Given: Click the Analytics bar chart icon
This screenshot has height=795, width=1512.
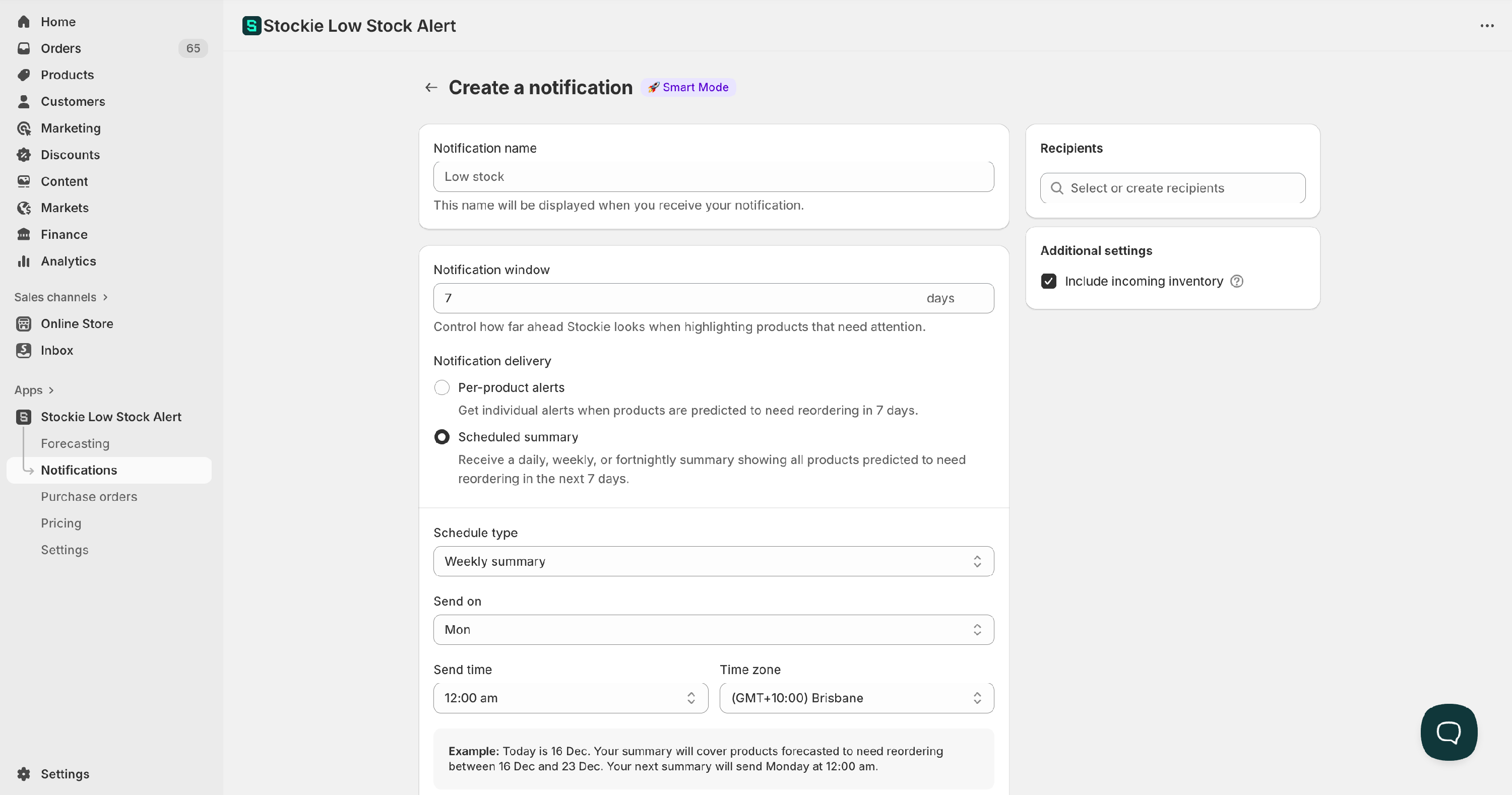Looking at the screenshot, I should (x=24, y=261).
